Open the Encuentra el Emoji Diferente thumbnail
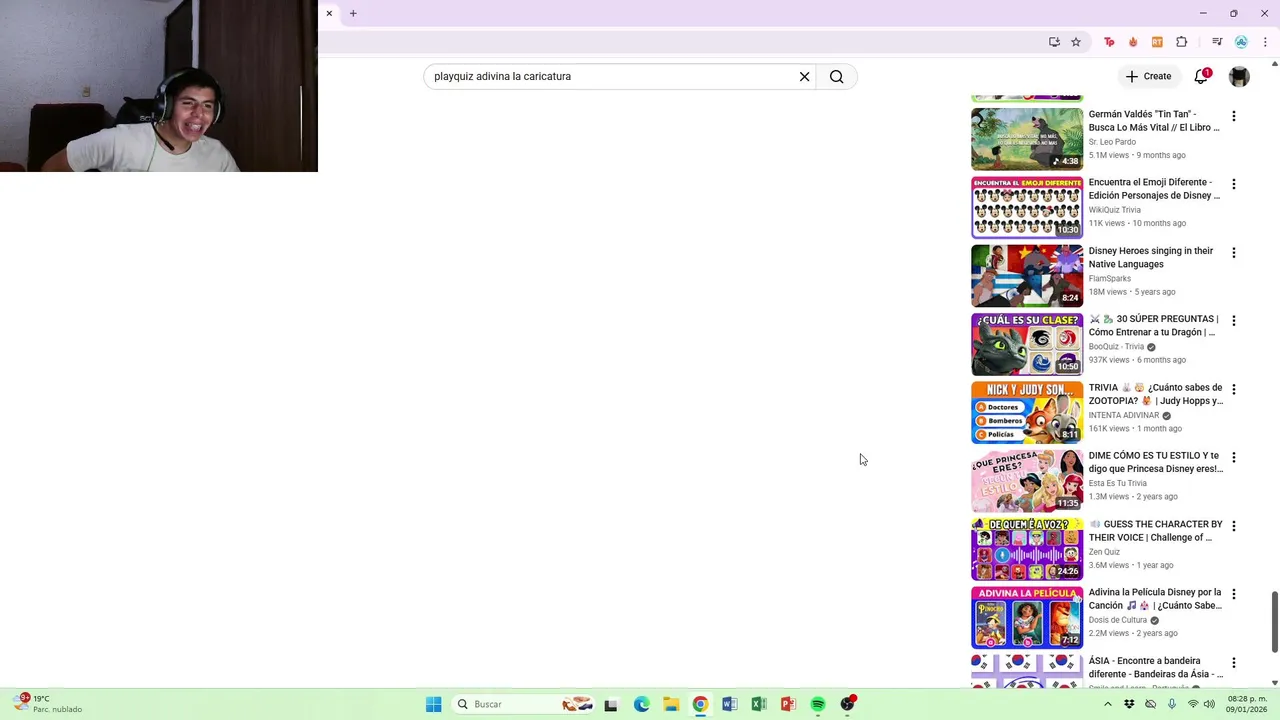Screen dimensions: 1280x720 click(x=1027, y=208)
